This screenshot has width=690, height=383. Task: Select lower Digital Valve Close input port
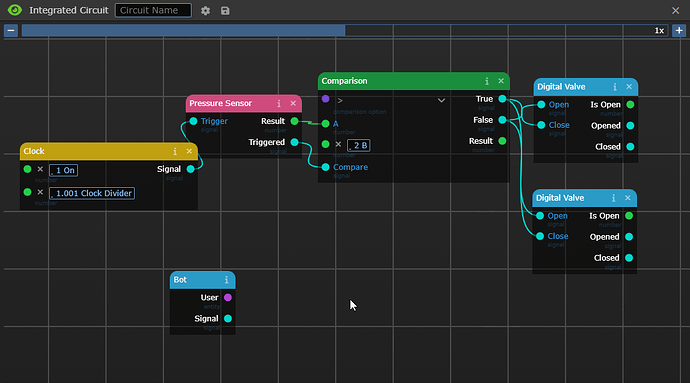(x=540, y=236)
